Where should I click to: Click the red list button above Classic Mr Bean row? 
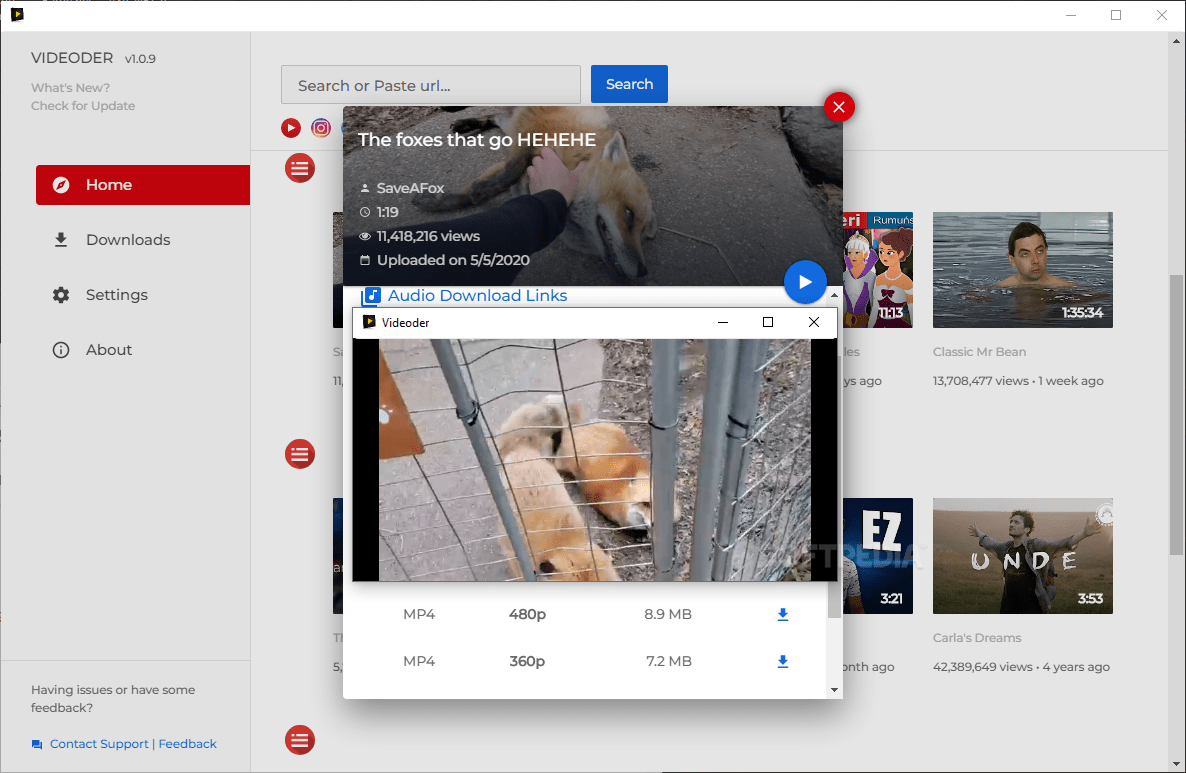pyautogui.click(x=300, y=168)
